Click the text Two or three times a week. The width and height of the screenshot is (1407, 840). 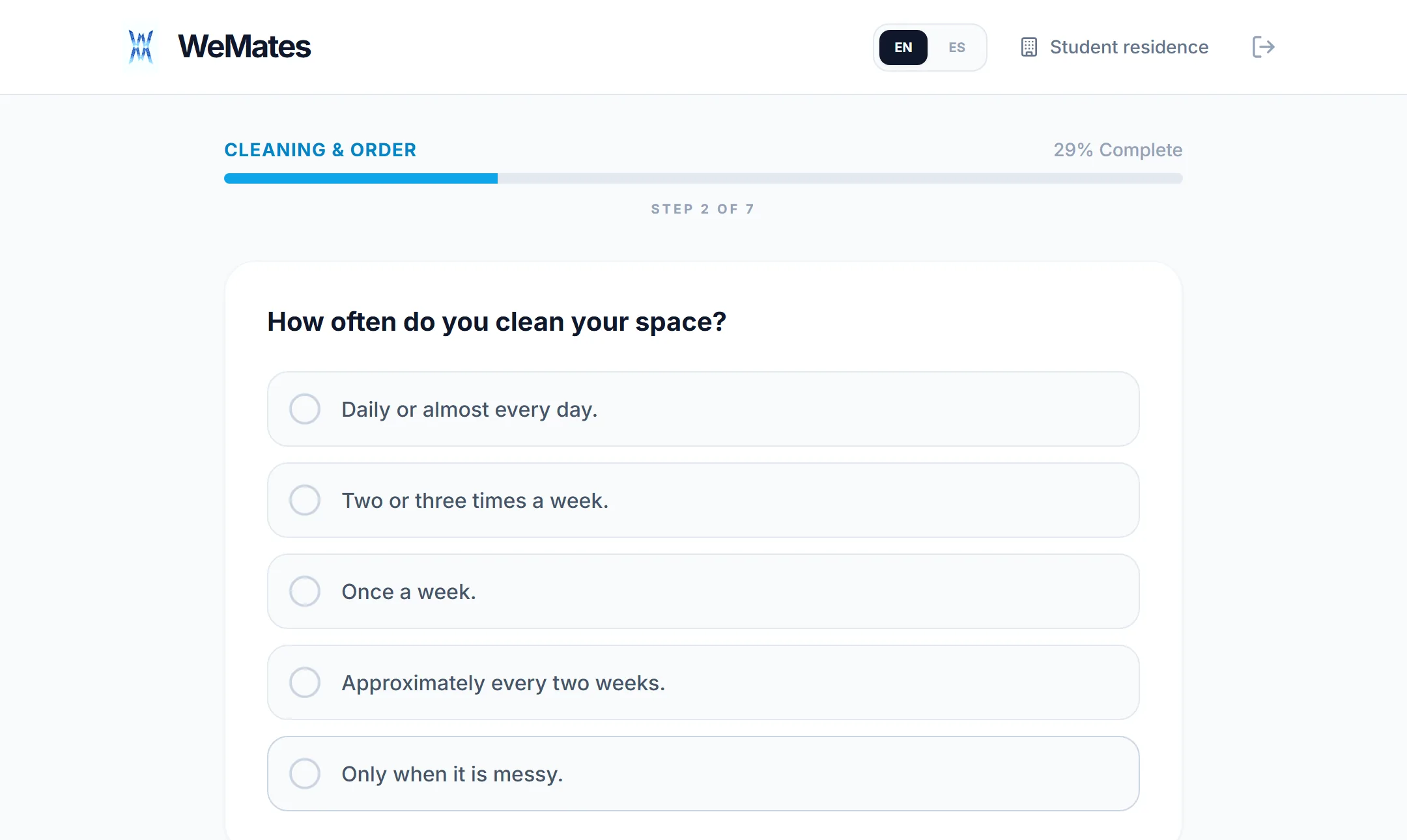click(475, 501)
